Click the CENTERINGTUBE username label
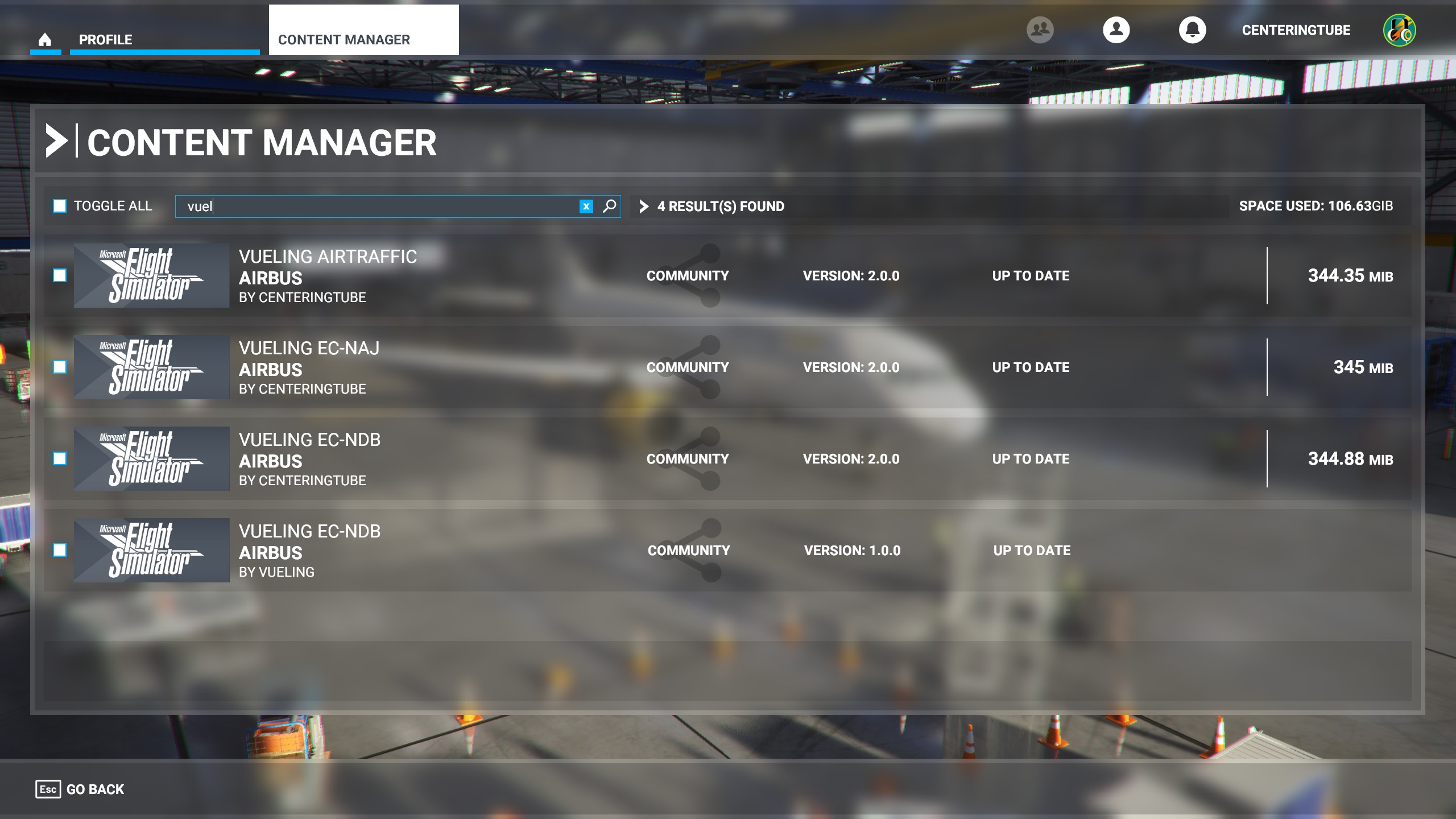1456x819 pixels. pos(1296,30)
